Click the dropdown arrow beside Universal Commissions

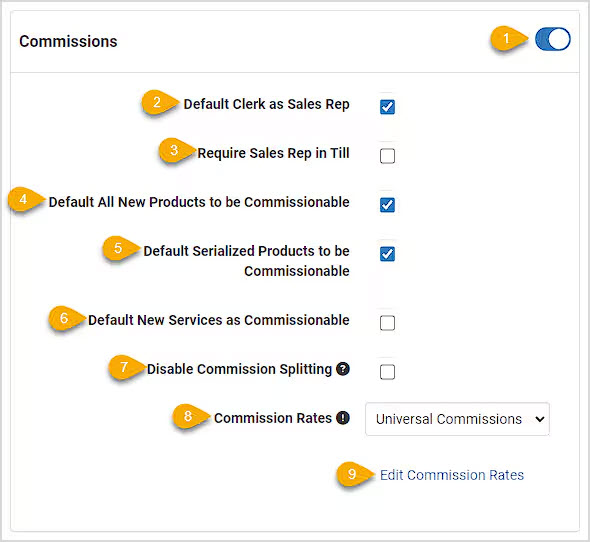540,419
